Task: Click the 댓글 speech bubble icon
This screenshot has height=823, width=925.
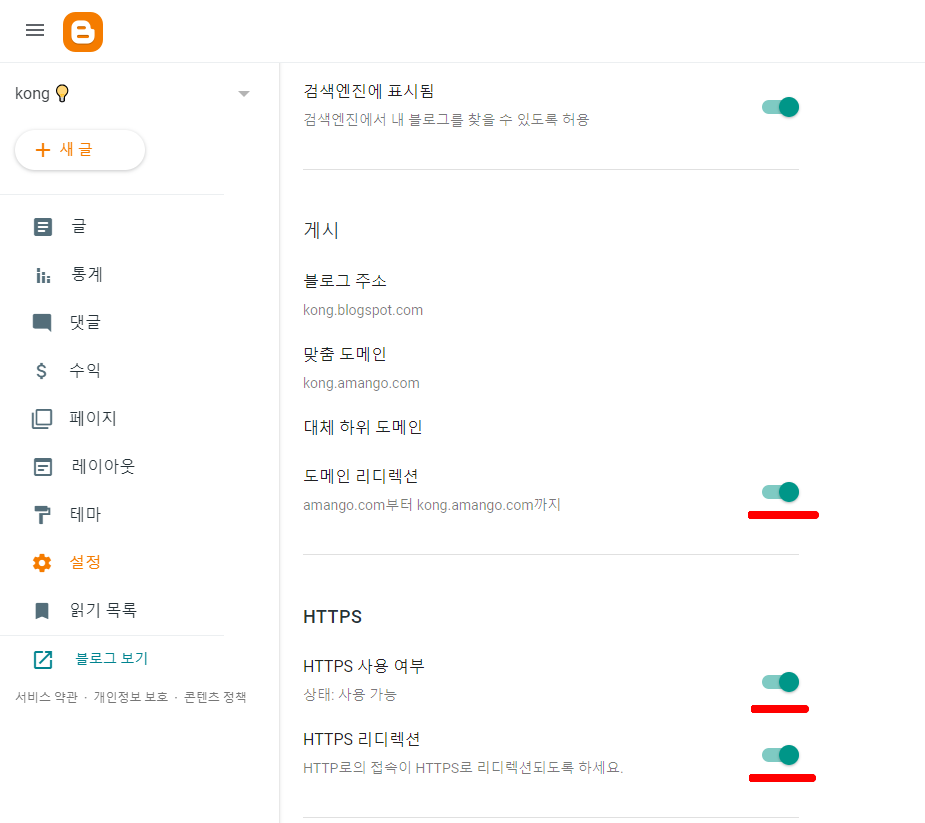Action: click(42, 323)
